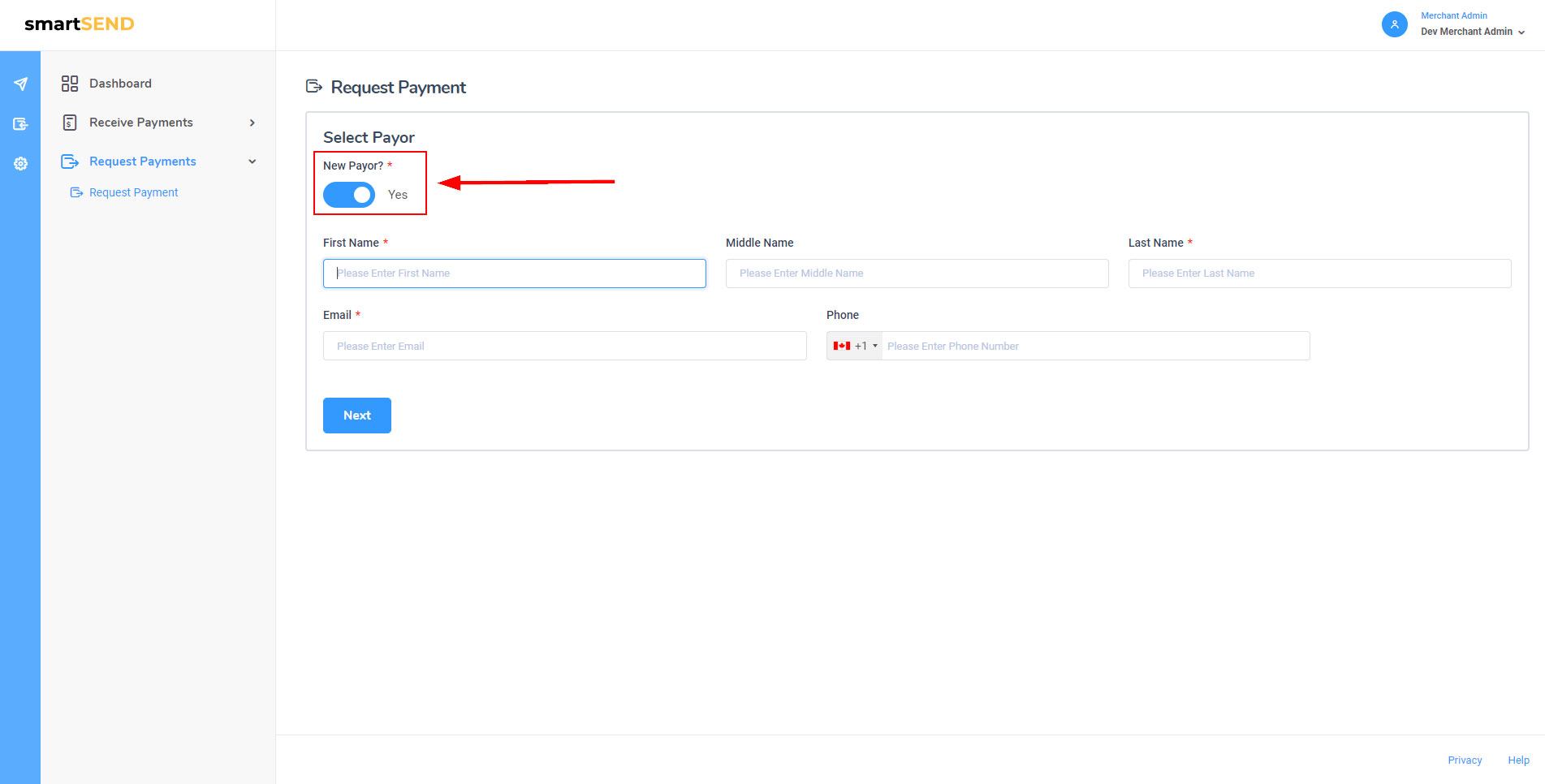Open the Privacy link

pos(1465,760)
